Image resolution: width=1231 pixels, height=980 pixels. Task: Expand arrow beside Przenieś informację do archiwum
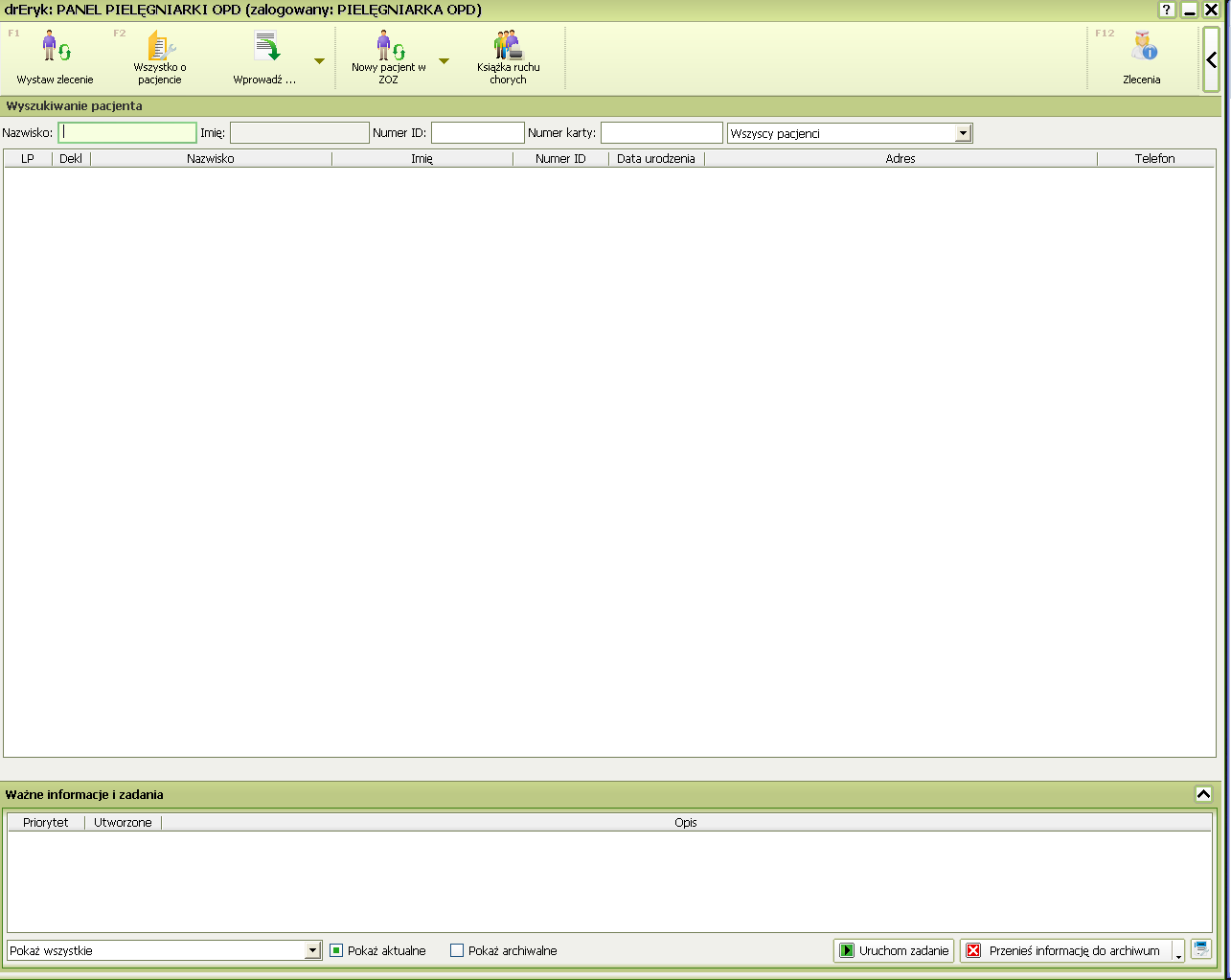[1178, 950]
